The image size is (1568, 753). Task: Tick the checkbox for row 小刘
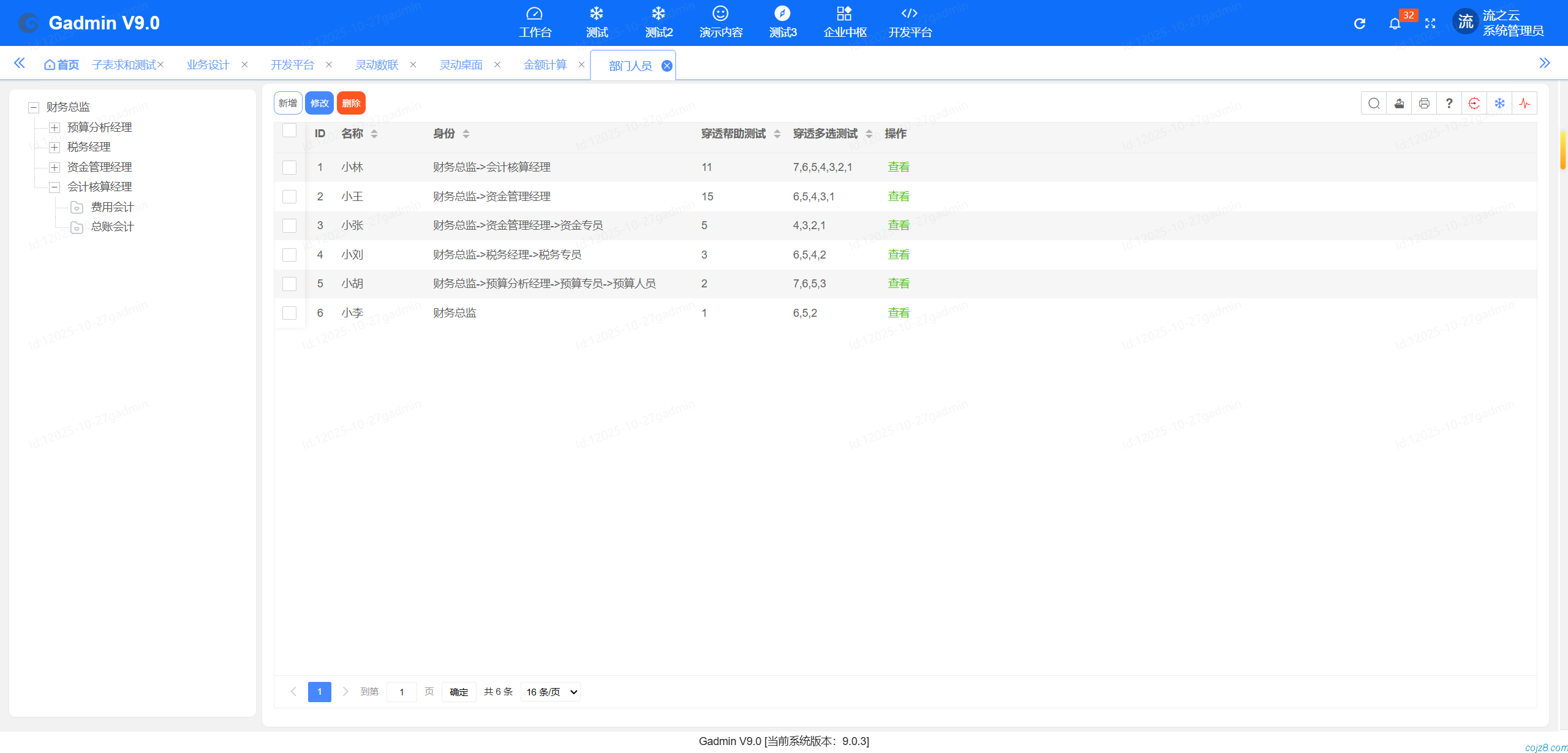[289, 255]
